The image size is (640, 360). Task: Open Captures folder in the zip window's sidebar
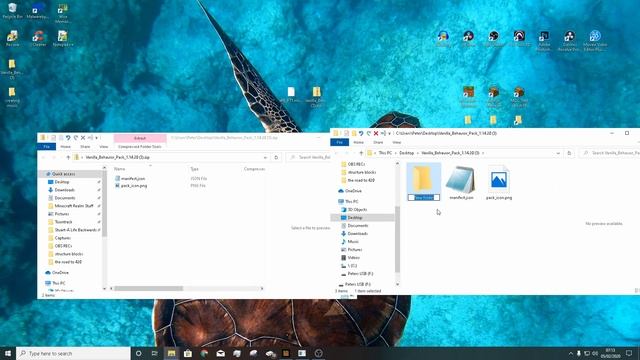[62, 238]
